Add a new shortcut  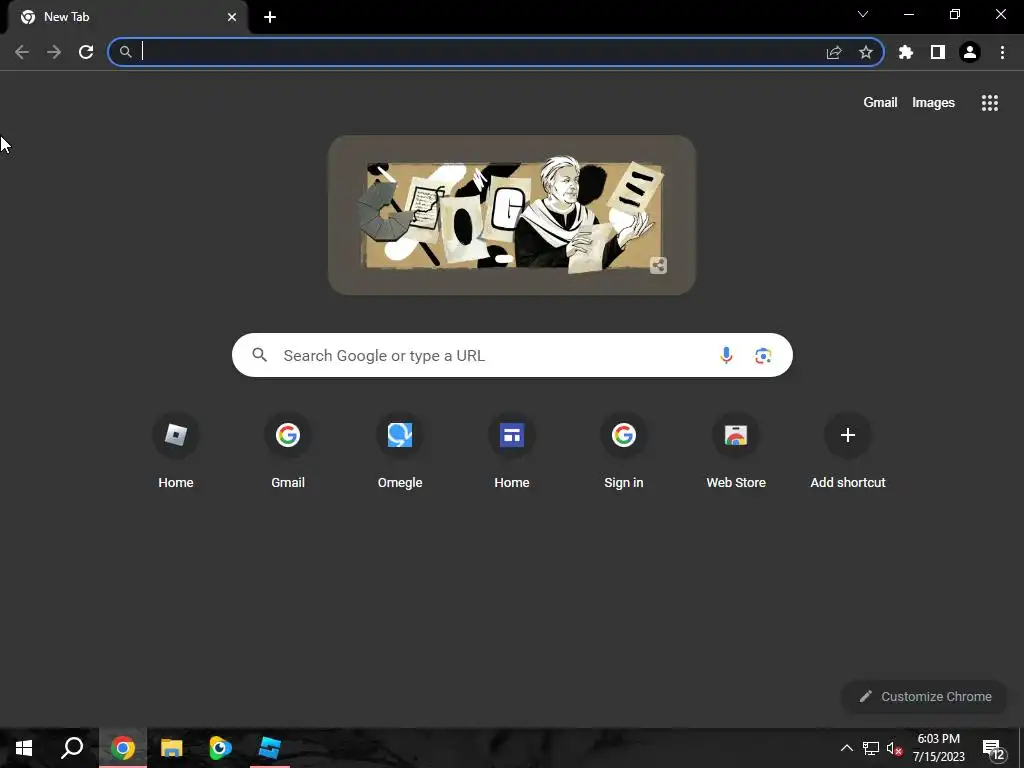pyautogui.click(x=848, y=451)
